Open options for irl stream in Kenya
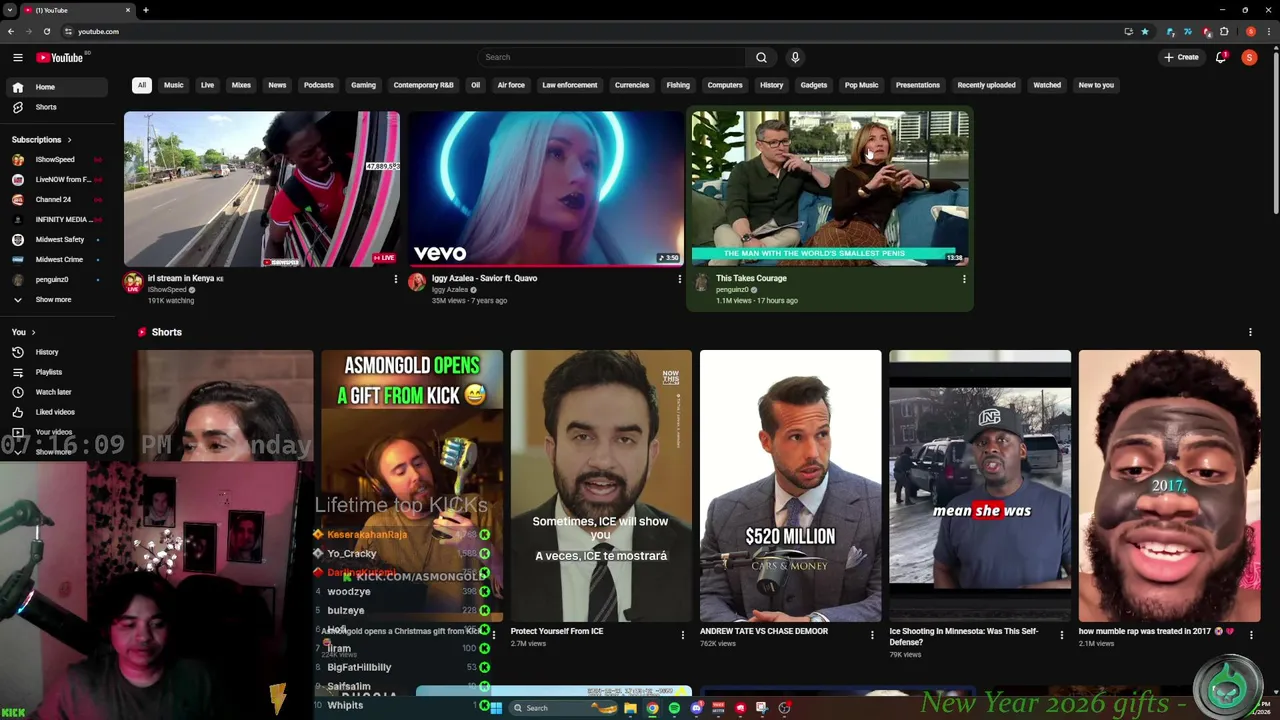The width and height of the screenshot is (1280, 720). 395,279
